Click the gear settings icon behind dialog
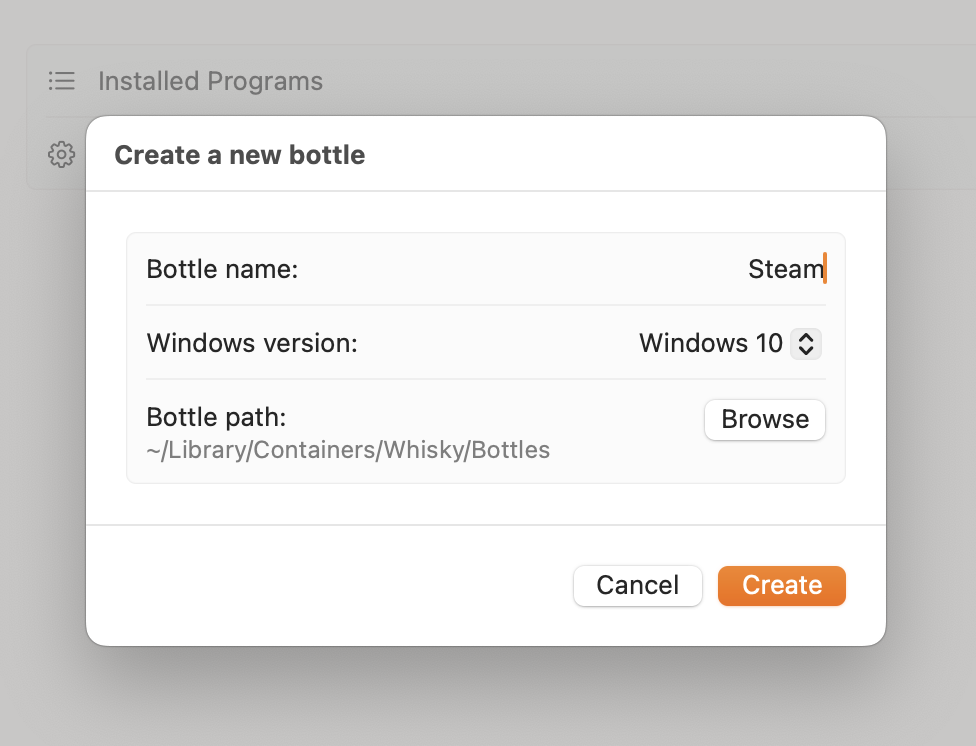Image resolution: width=976 pixels, height=746 pixels. pos(62,155)
